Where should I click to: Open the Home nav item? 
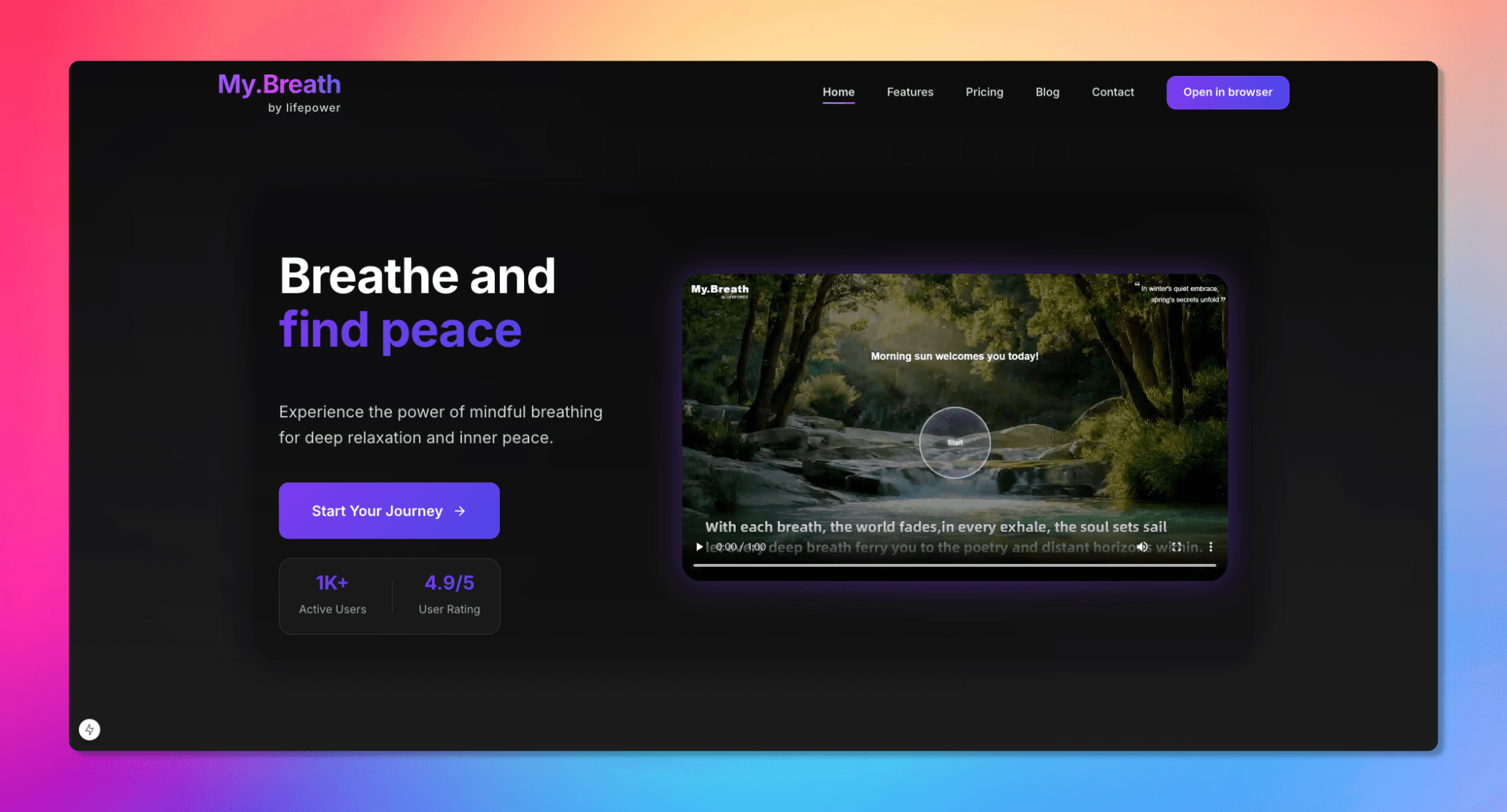[x=839, y=92]
